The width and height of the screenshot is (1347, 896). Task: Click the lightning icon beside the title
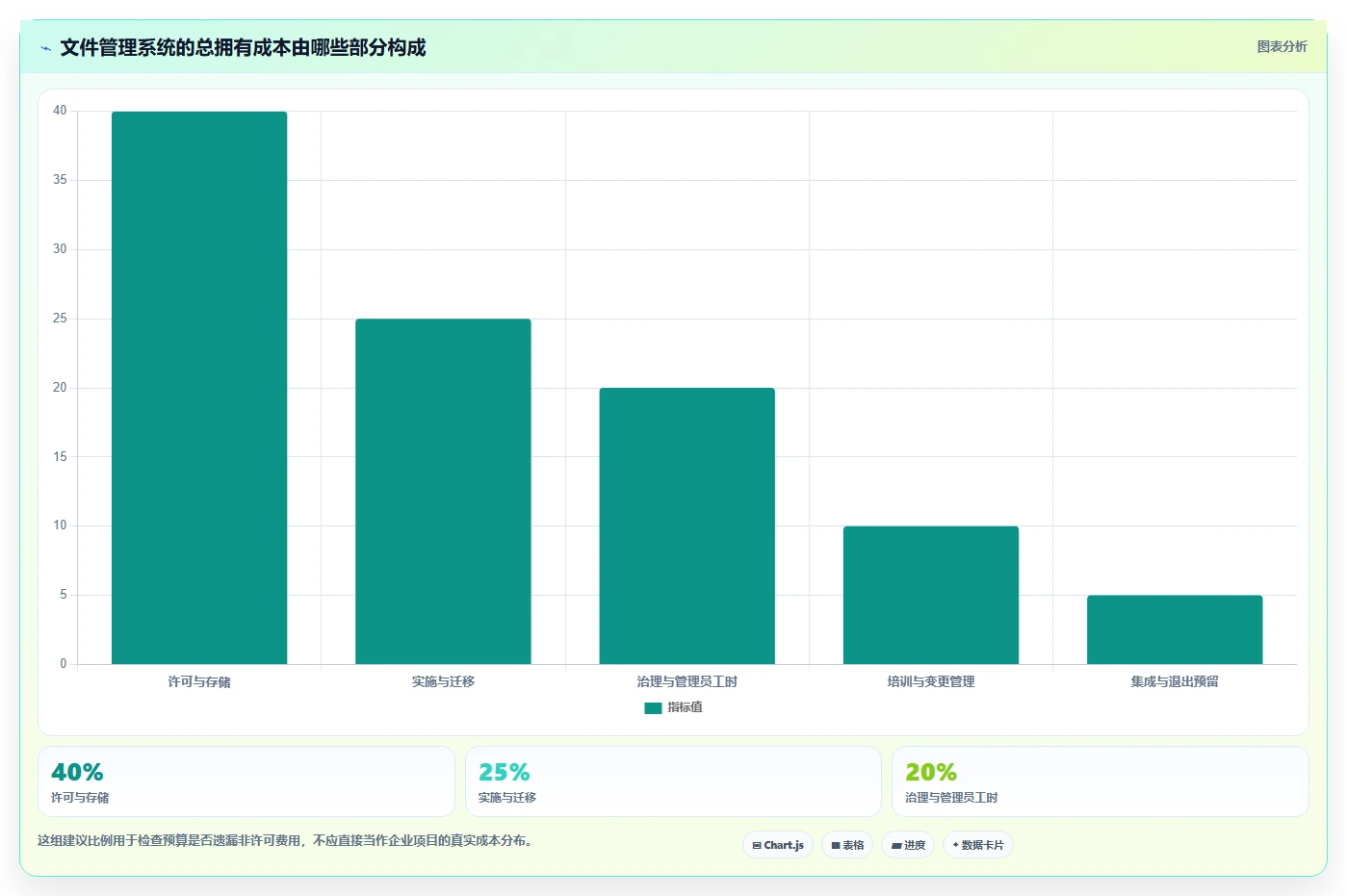coord(45,48)
